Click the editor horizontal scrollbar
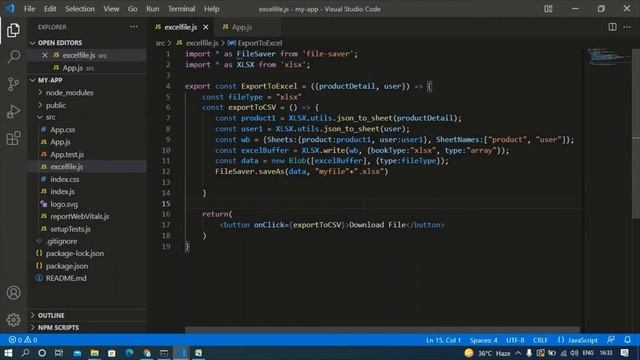This screenshot has height=360, width=640. pyautogui.click(x=382, y=329)
